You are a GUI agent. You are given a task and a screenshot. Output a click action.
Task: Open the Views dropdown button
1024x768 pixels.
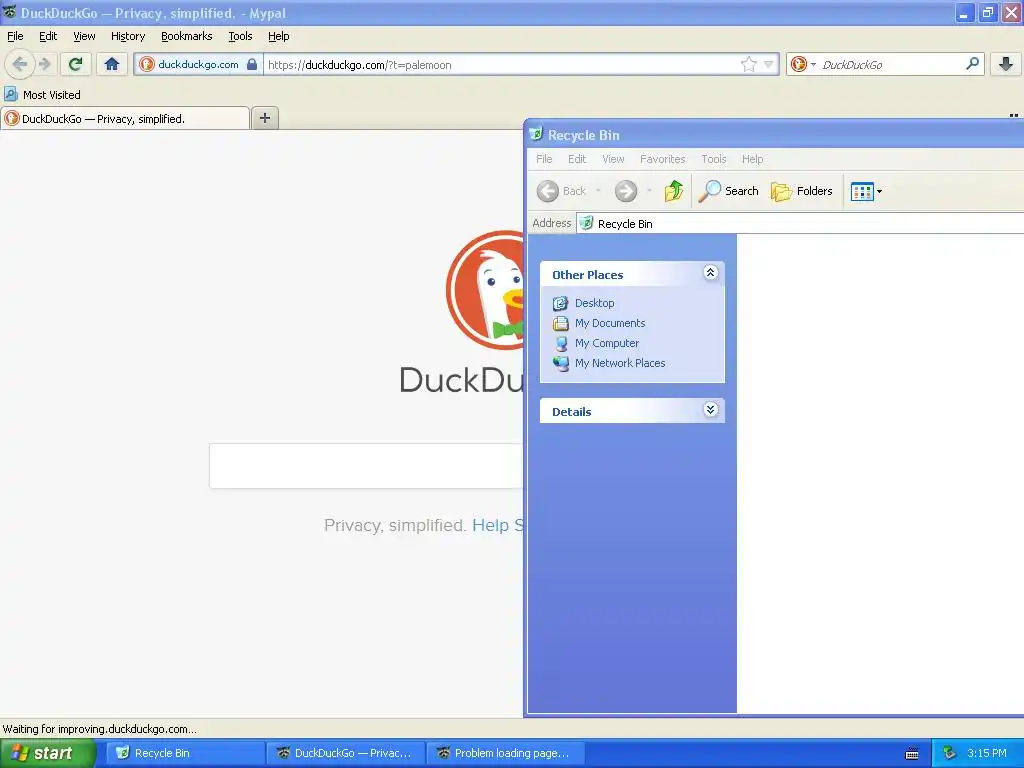866,191
